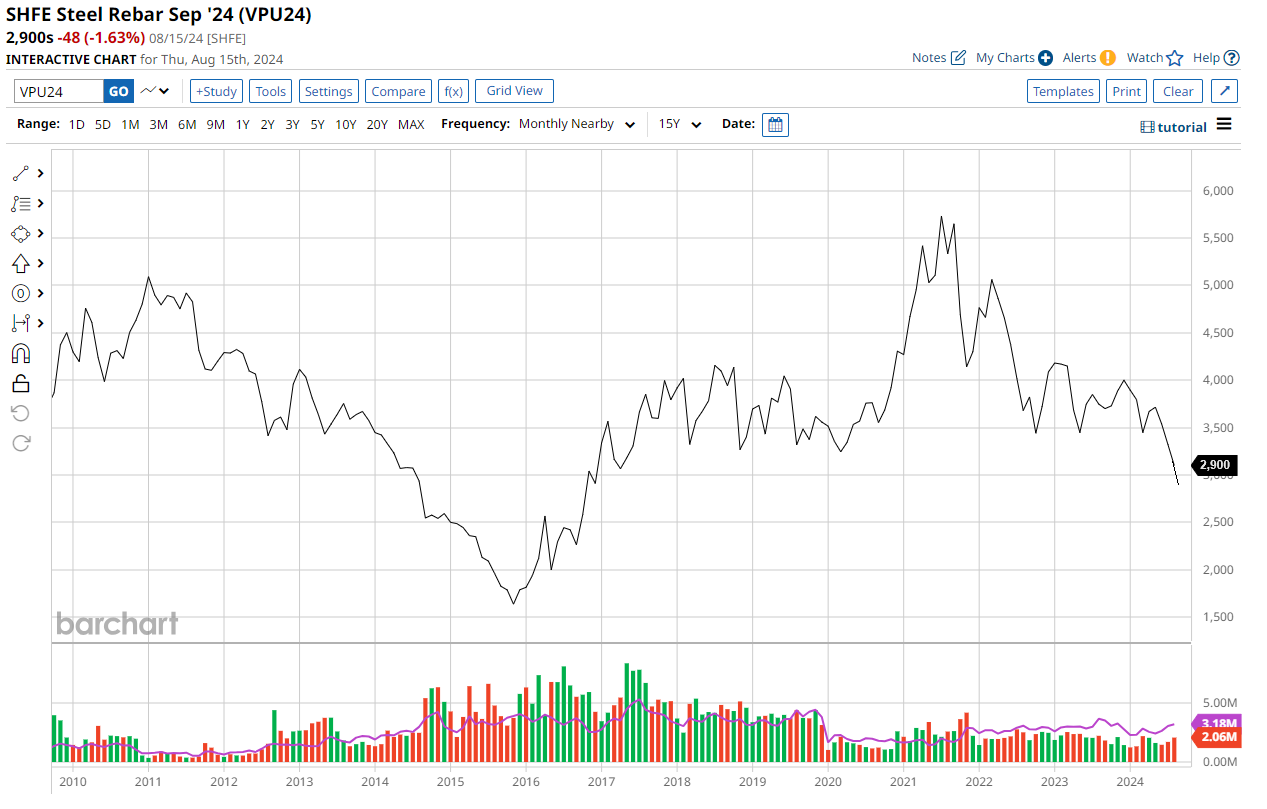The width and height of the screenshot is (1267, 809).
Task: Enable the magnet snap mode icon
Action: click(21, 353)
